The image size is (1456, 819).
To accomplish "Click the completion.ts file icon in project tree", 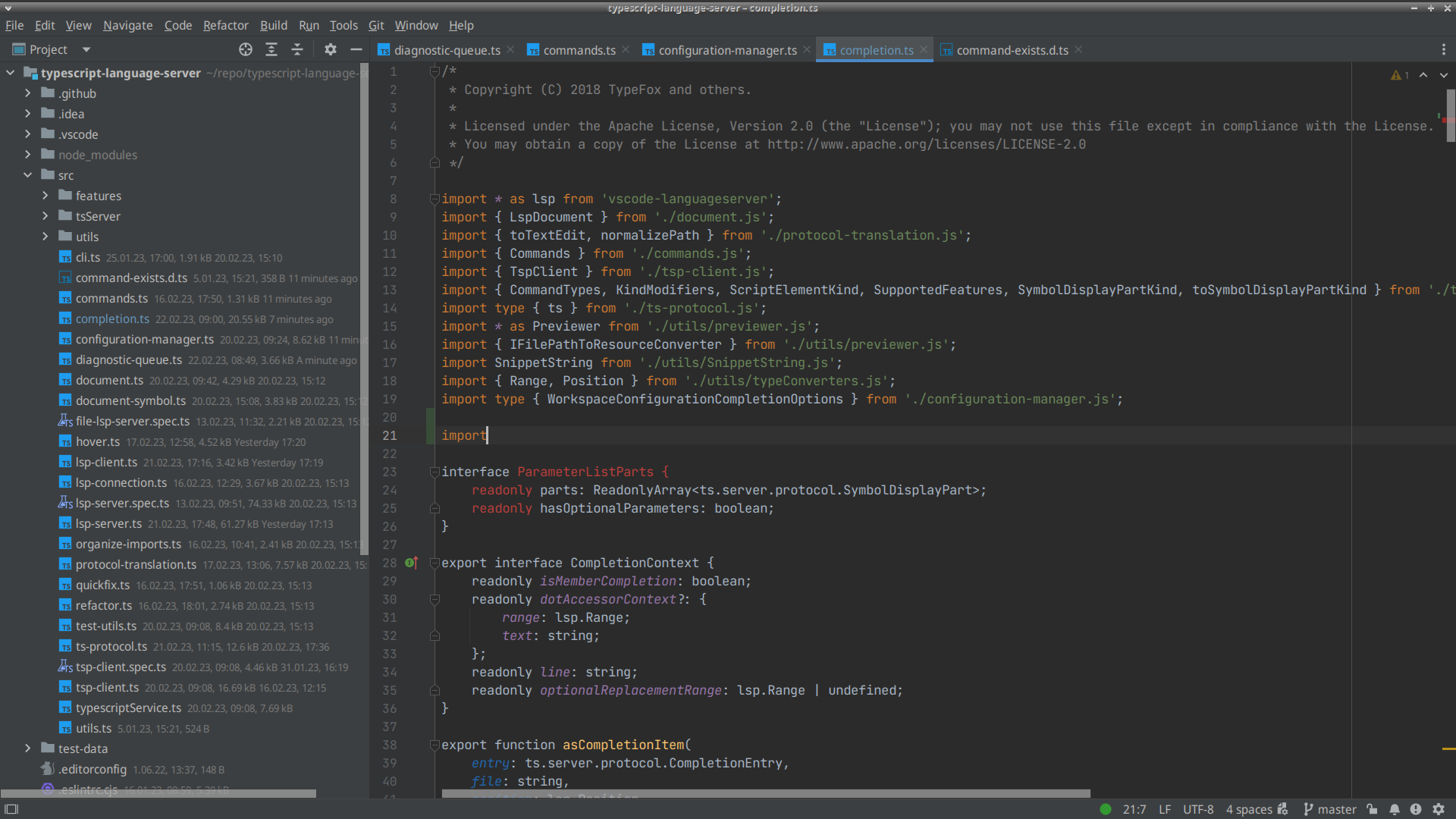I will (x=65, y=319).
